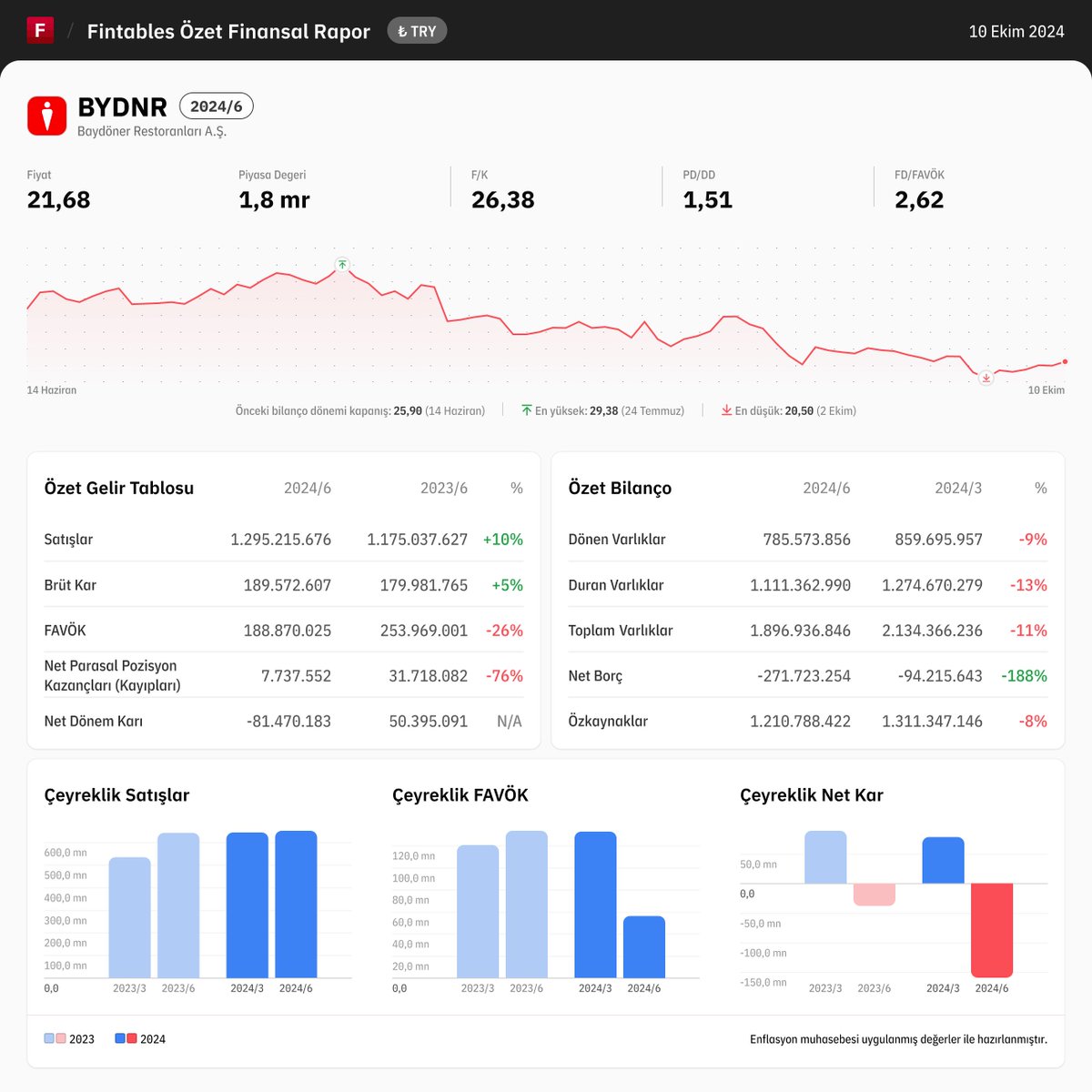Click the FAVÖK 2023/6 value 253.969.001
This screenshot has height=1092, width=1092.
[x=424, y=631]
